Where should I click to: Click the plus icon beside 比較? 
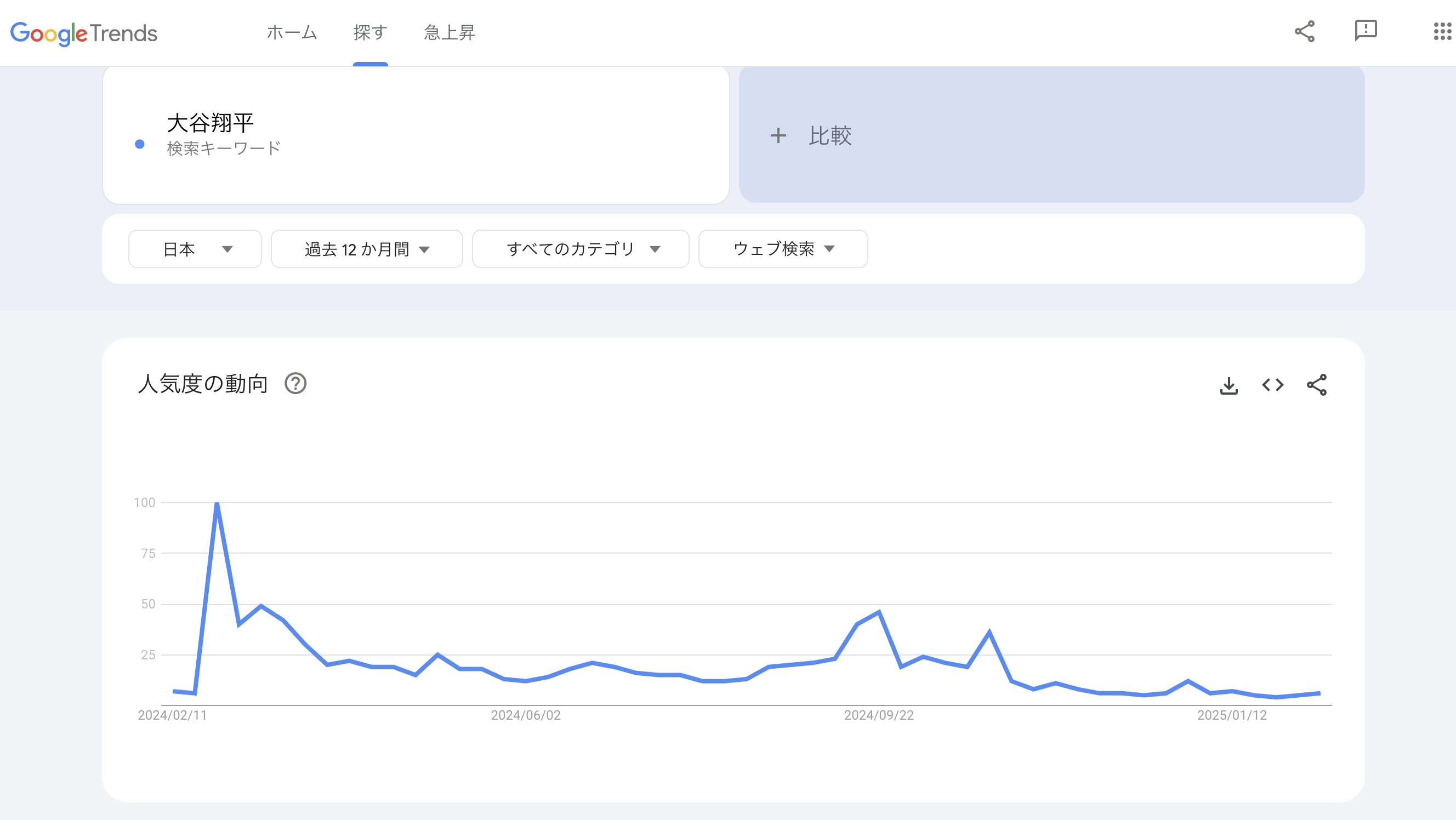(778, 135)
